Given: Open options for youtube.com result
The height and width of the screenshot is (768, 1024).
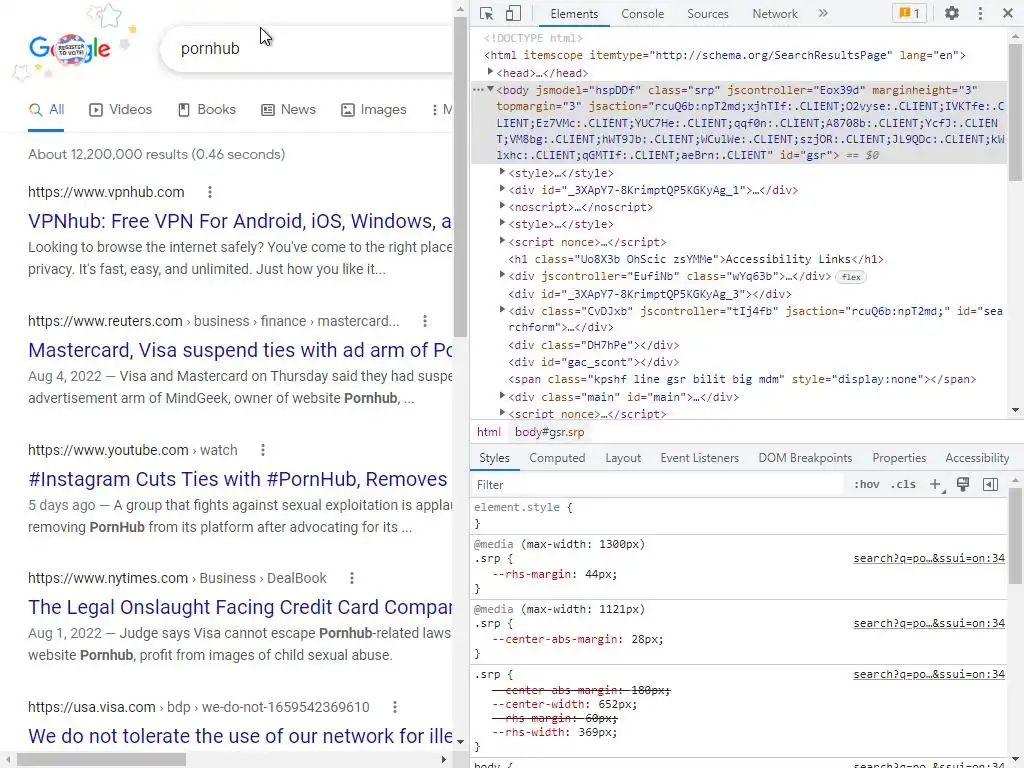Looking at the screenshot, I should click(x=263, y=450).
